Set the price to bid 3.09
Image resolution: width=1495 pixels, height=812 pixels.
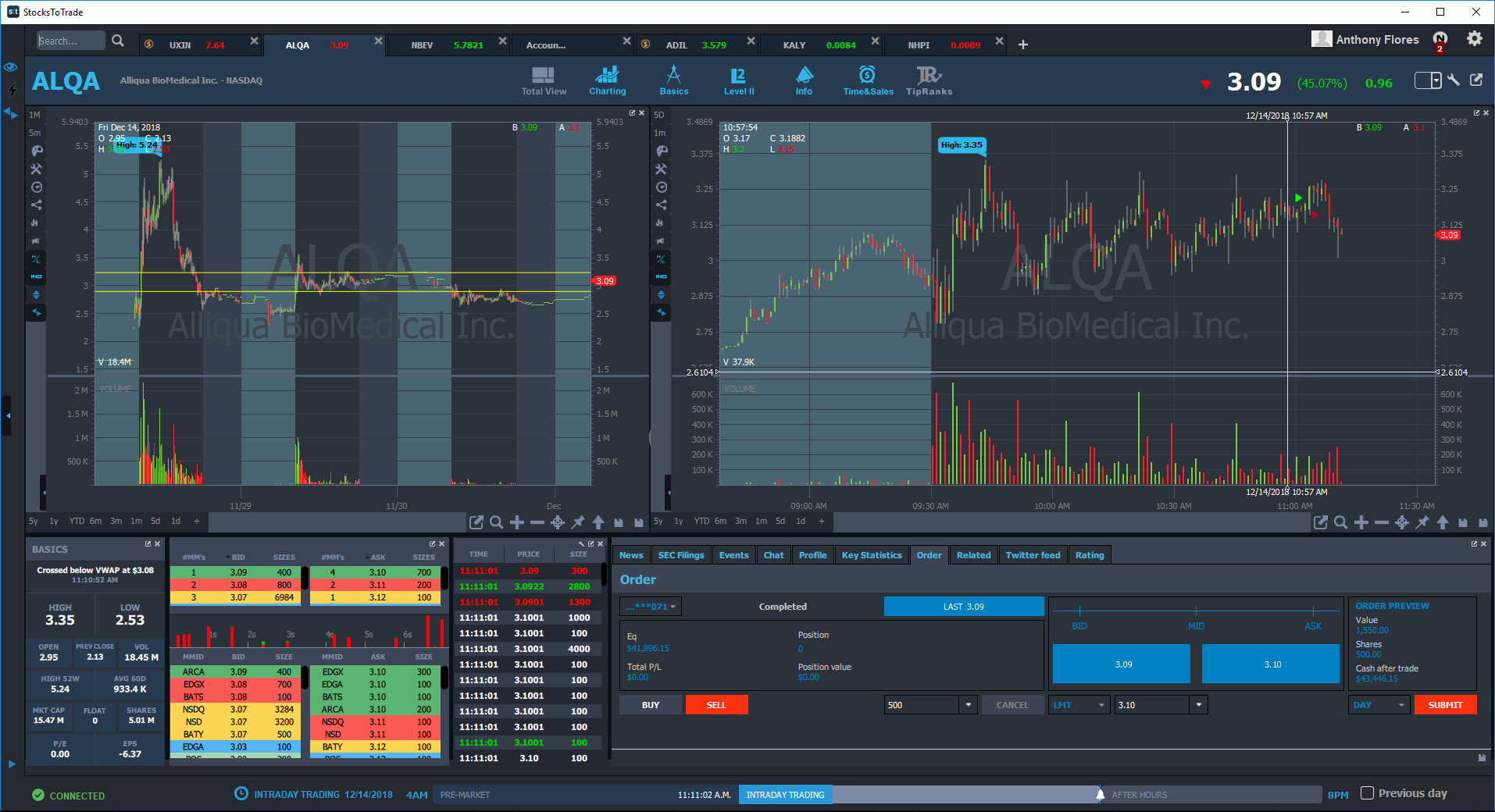tap(1122, 664)
